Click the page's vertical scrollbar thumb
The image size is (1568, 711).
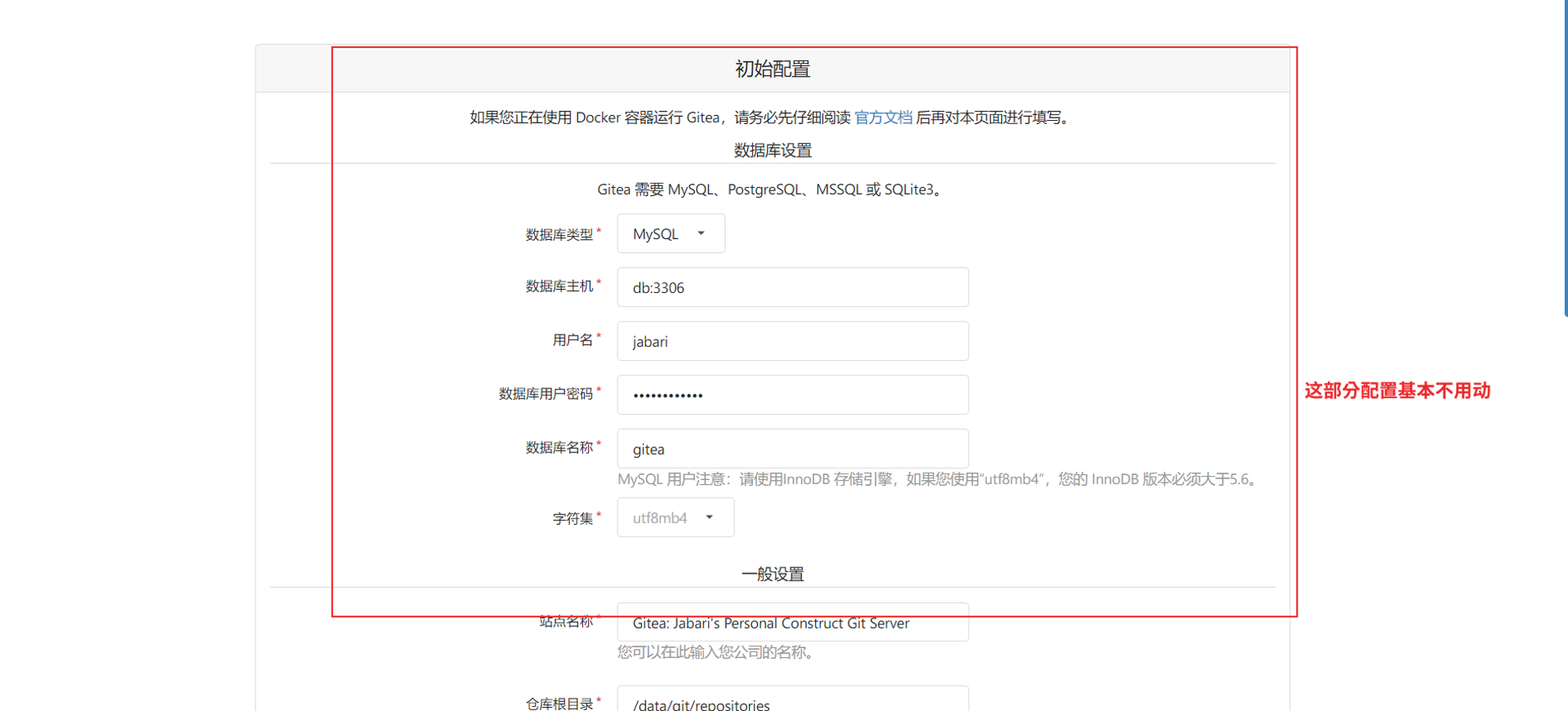[1566, 158]
